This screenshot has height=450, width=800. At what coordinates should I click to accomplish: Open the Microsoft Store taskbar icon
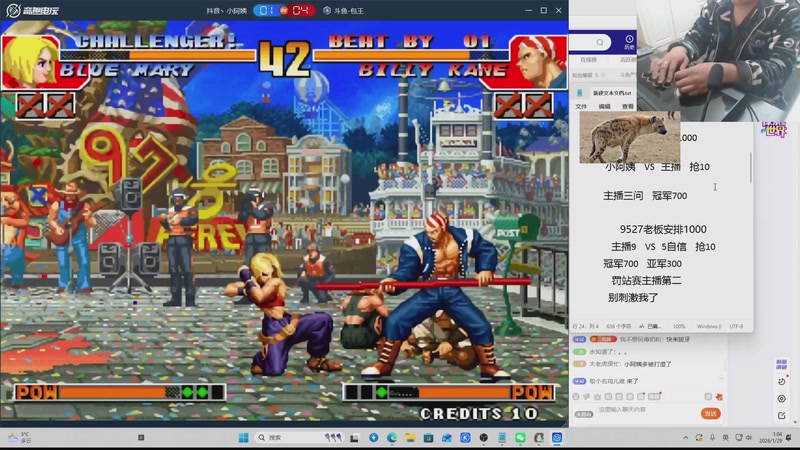(x=429, y=438)
